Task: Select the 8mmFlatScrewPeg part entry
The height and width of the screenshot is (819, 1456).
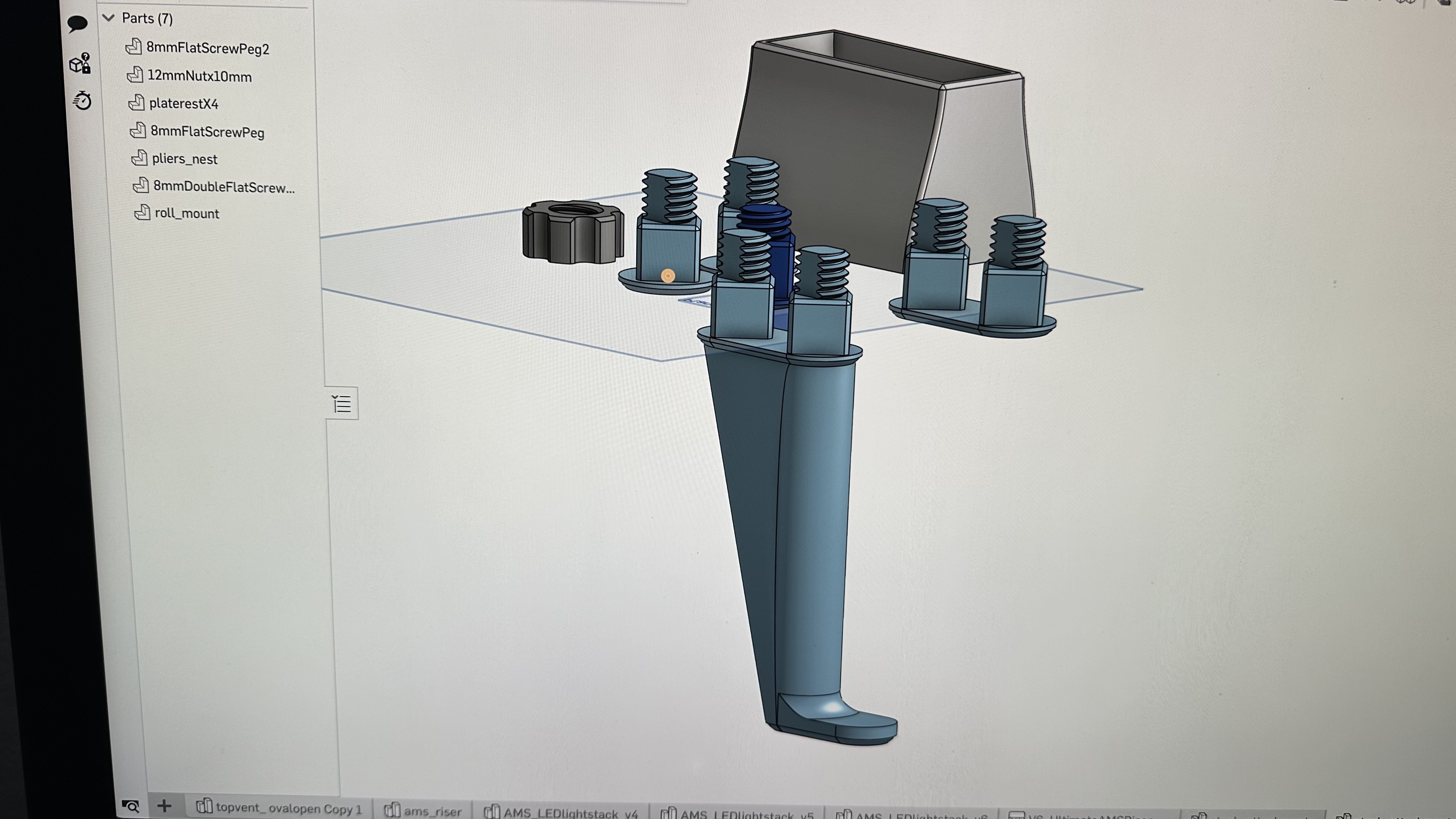Action: (x=207, y=132)
